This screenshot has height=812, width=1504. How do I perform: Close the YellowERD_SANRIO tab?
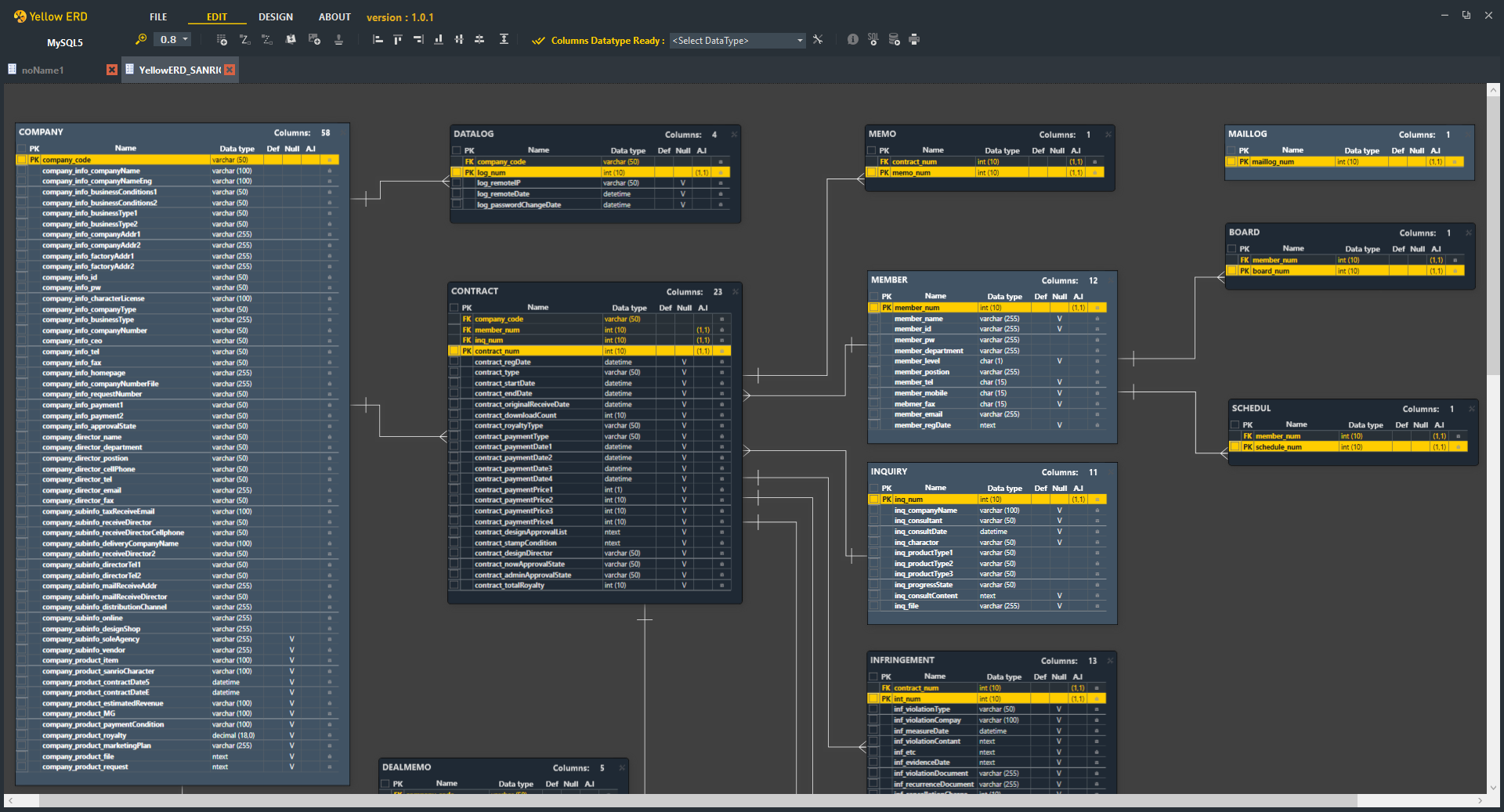point(230,70)
